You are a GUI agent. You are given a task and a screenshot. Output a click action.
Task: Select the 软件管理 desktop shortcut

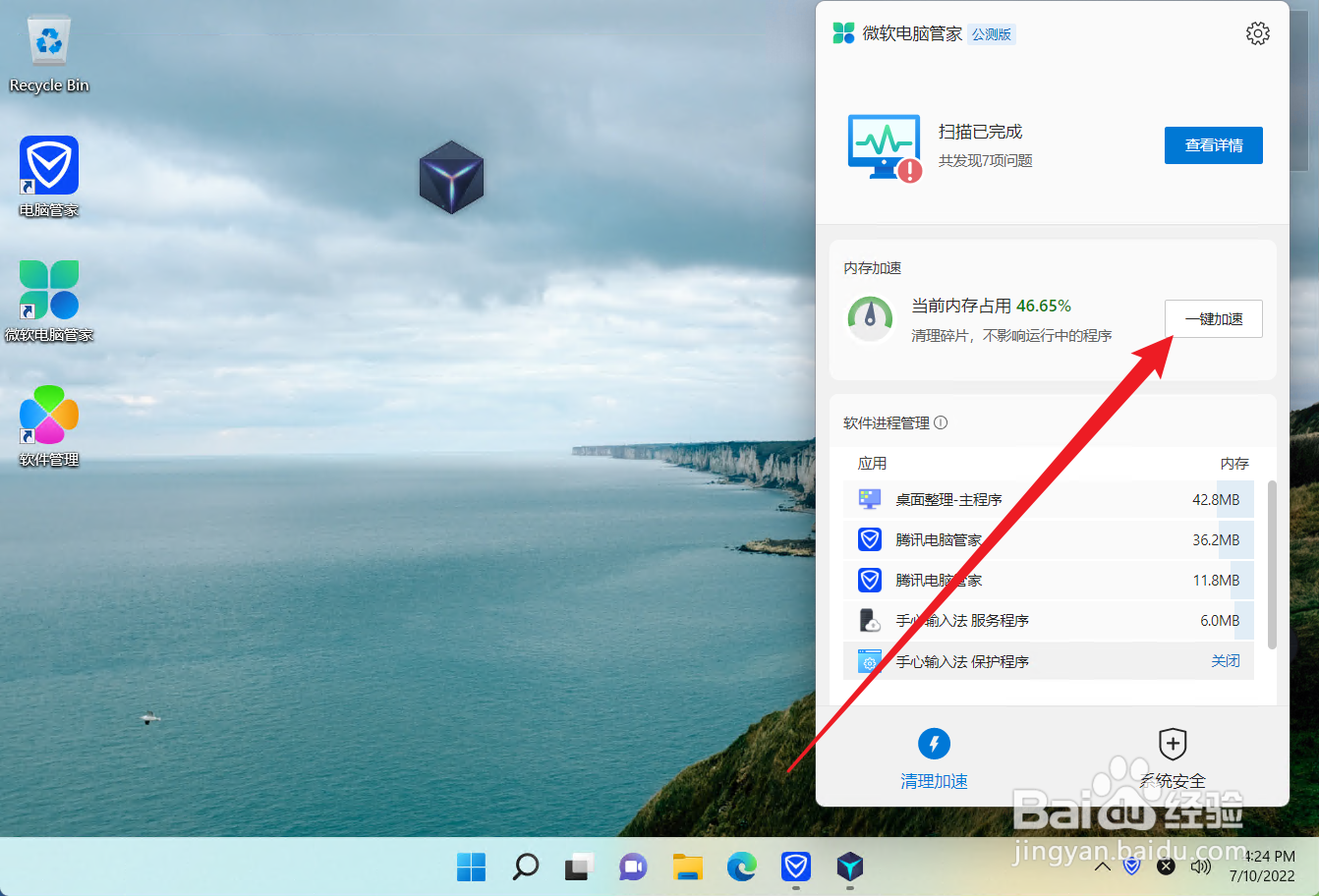coord(49,426)
